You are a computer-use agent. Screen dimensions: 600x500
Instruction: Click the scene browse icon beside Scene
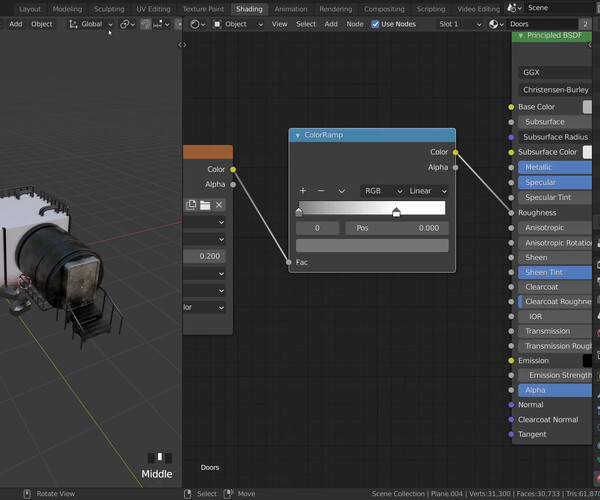(x=514, y=8)
